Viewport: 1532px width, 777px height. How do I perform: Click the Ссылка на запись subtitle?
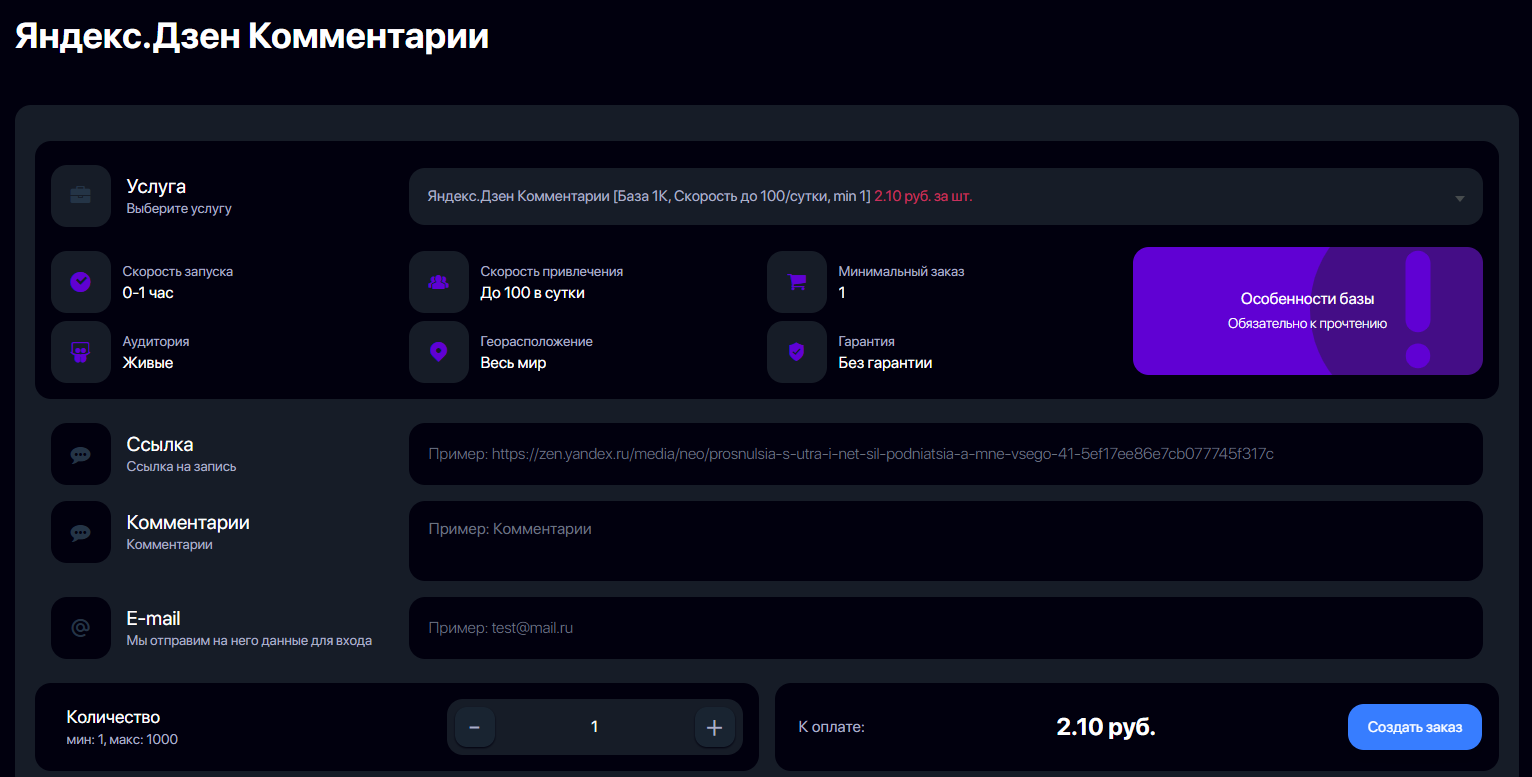pos(182,466)
